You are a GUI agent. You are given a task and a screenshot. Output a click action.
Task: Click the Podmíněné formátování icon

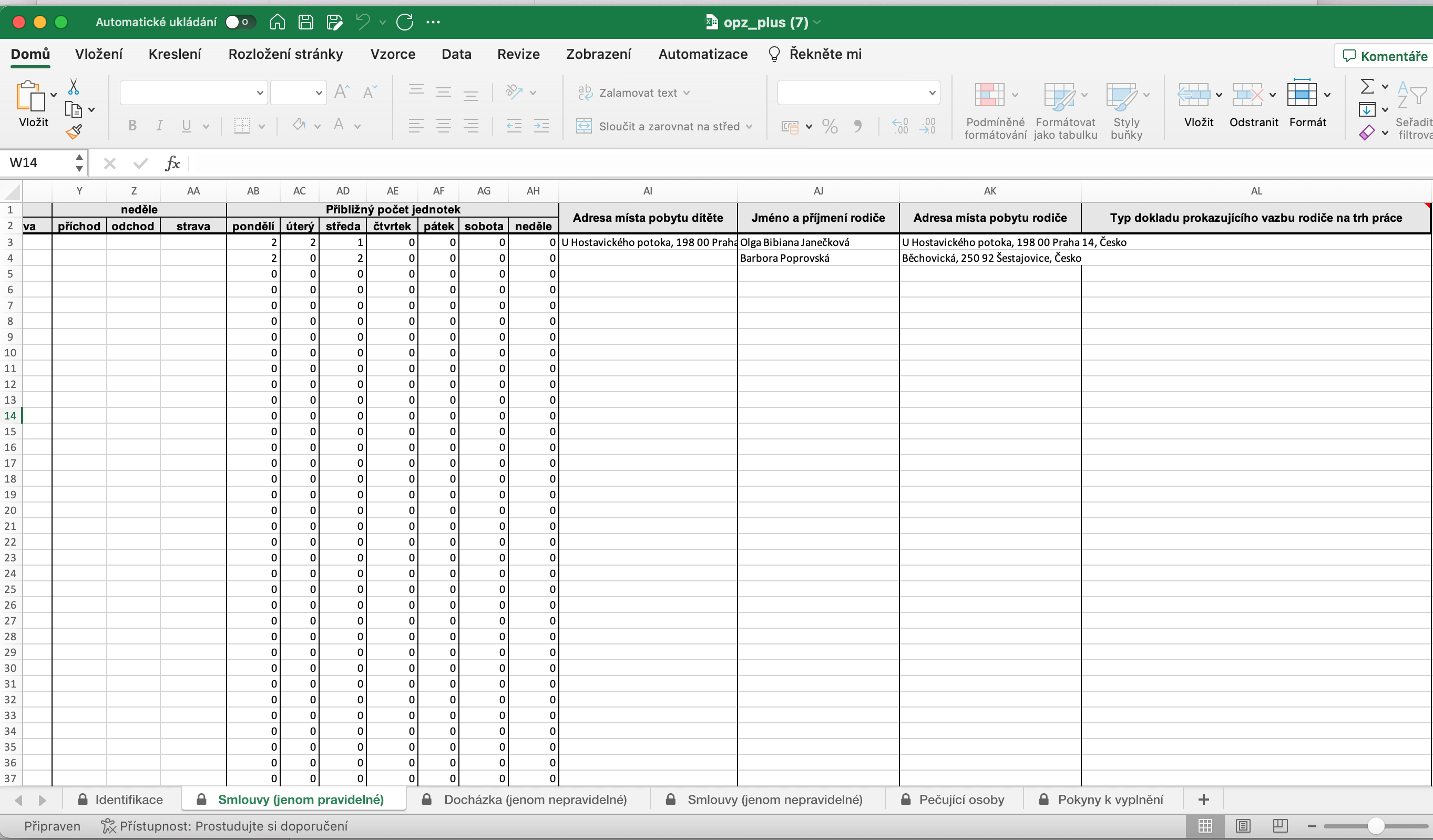coord(989,95)
